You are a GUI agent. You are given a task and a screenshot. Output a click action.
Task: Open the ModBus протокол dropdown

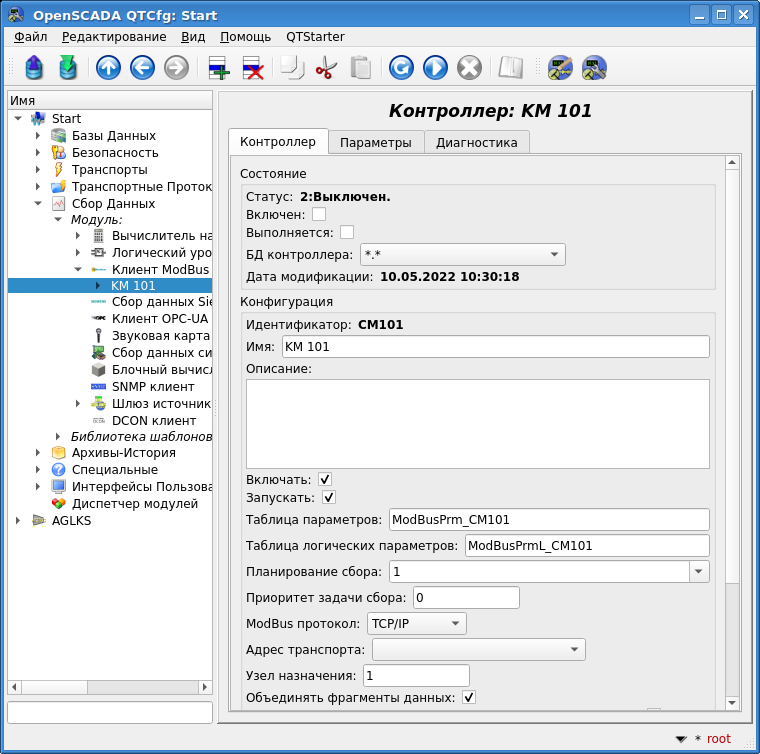click(x=416, y=624)
